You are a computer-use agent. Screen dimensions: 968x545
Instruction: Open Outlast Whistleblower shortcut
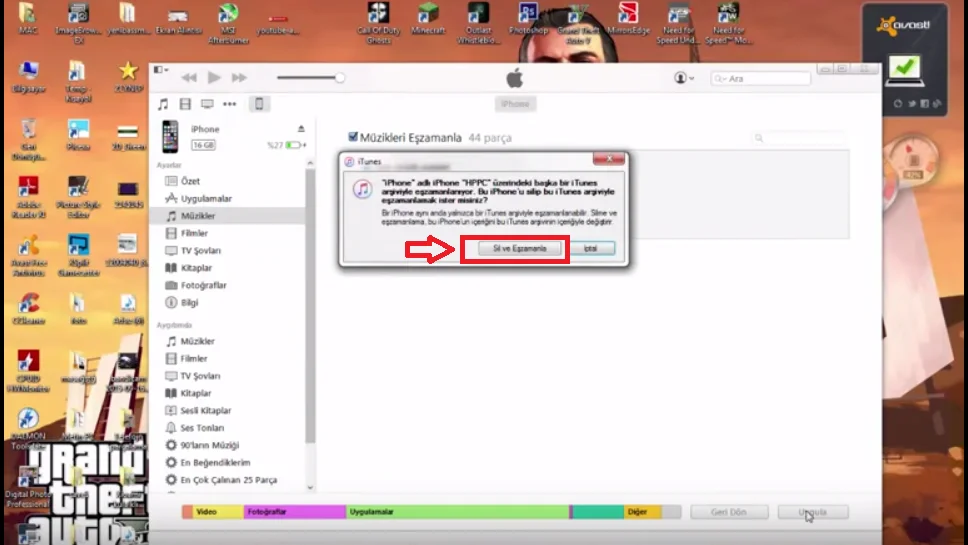coord(478,23)
